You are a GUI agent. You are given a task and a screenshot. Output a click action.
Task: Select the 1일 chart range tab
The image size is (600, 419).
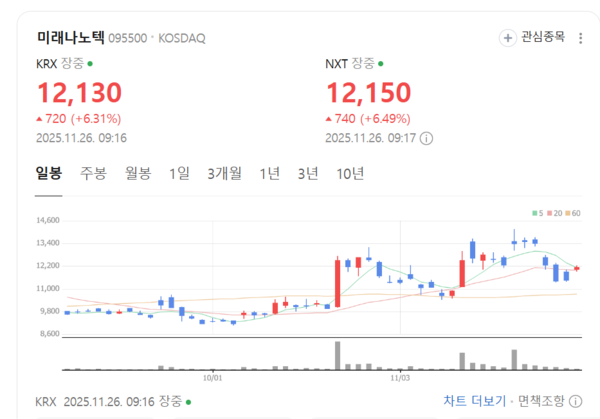tap(179, 173)
